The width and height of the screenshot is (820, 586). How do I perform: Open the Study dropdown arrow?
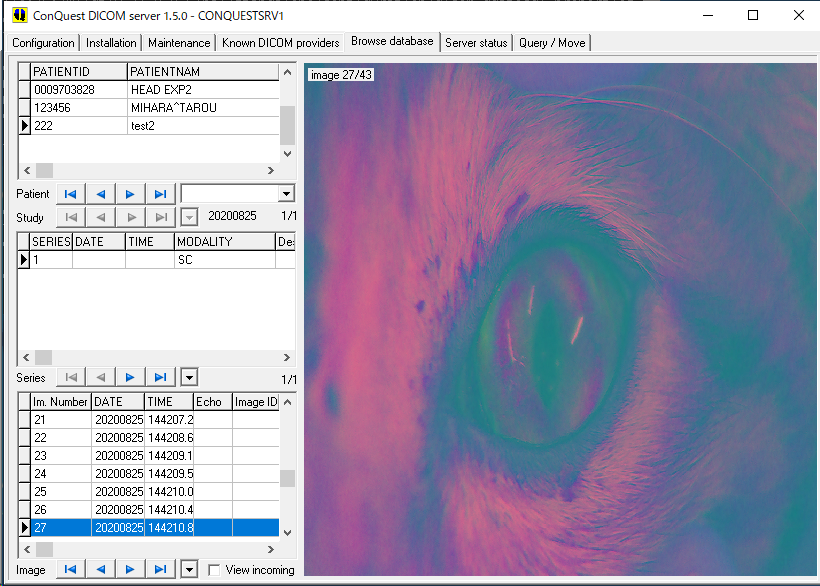click(189, 216)
